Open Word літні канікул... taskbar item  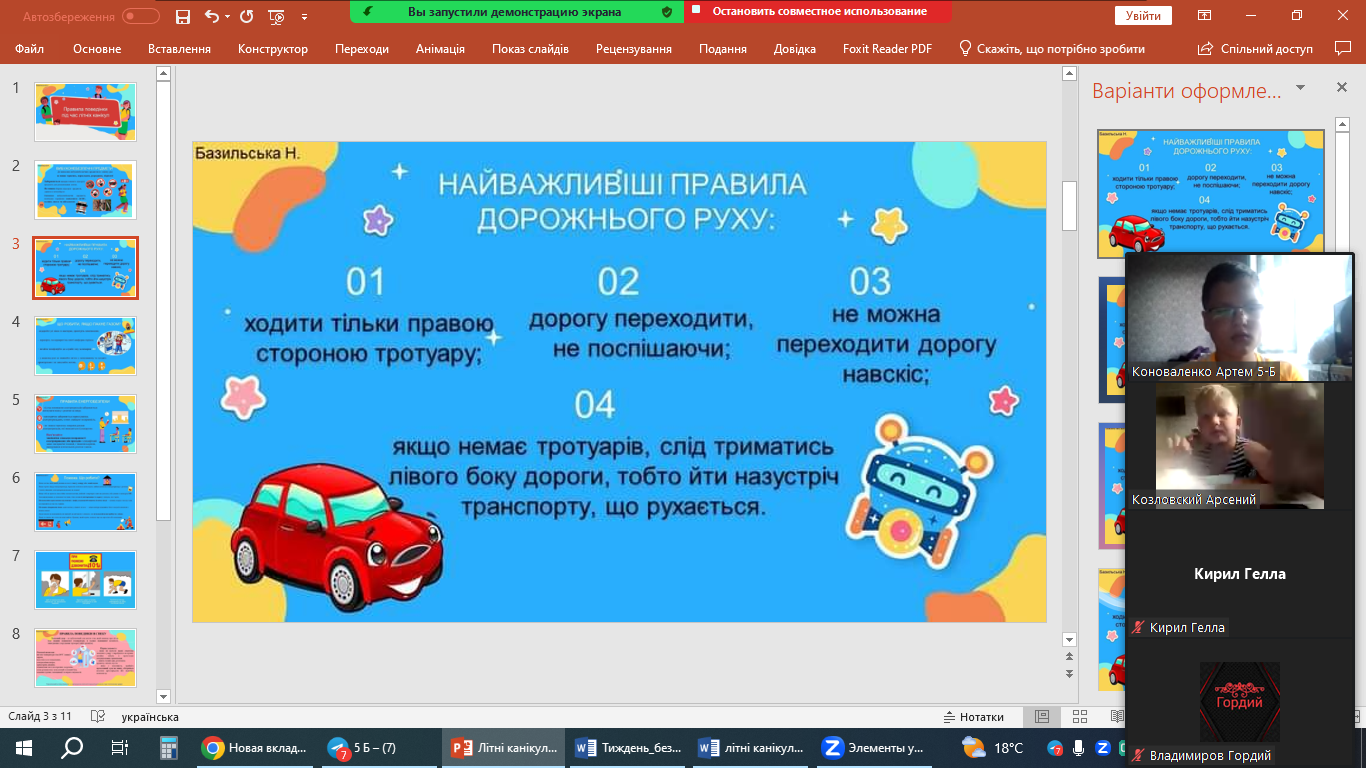point(753,747)
